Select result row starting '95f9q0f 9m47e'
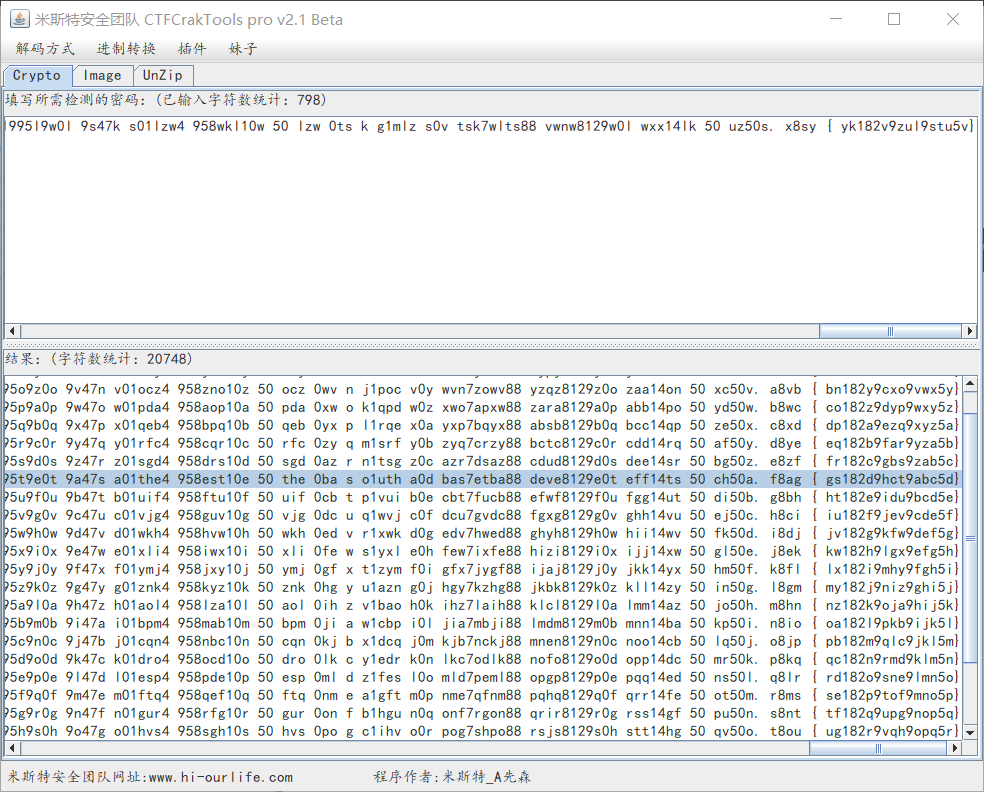This screenshot has width=984, height=792. pyautogui.click(x=483, y=695)
